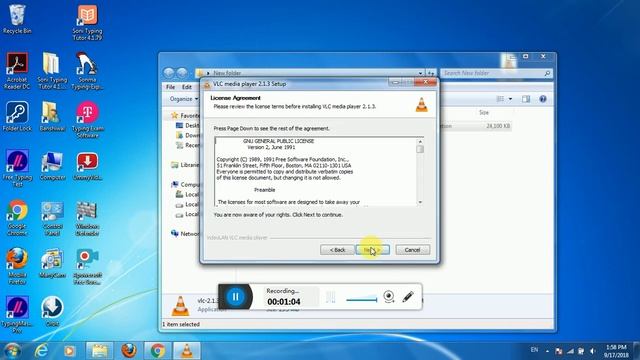Viewport: 640px width, 360px height.
Task: Switch to Chrome in the taskbar
Action: pos(158,351)
